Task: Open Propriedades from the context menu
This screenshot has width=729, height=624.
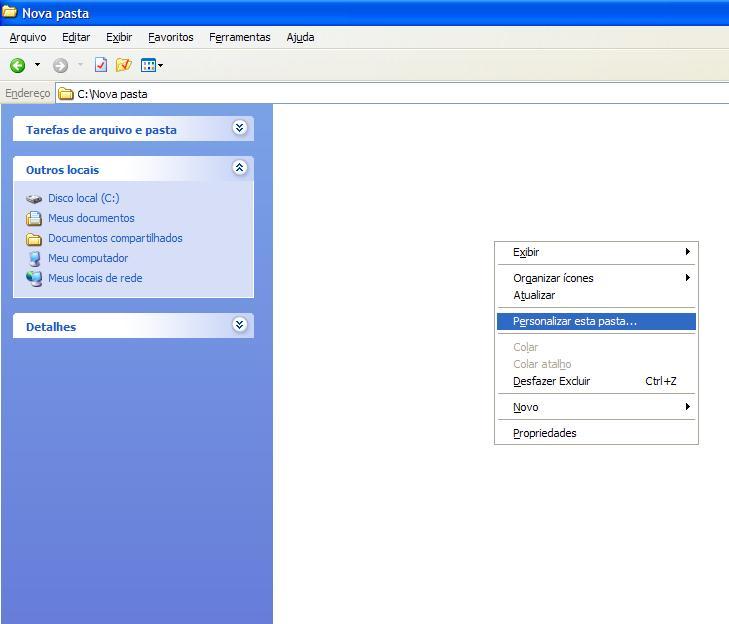Action: [596, 433]
